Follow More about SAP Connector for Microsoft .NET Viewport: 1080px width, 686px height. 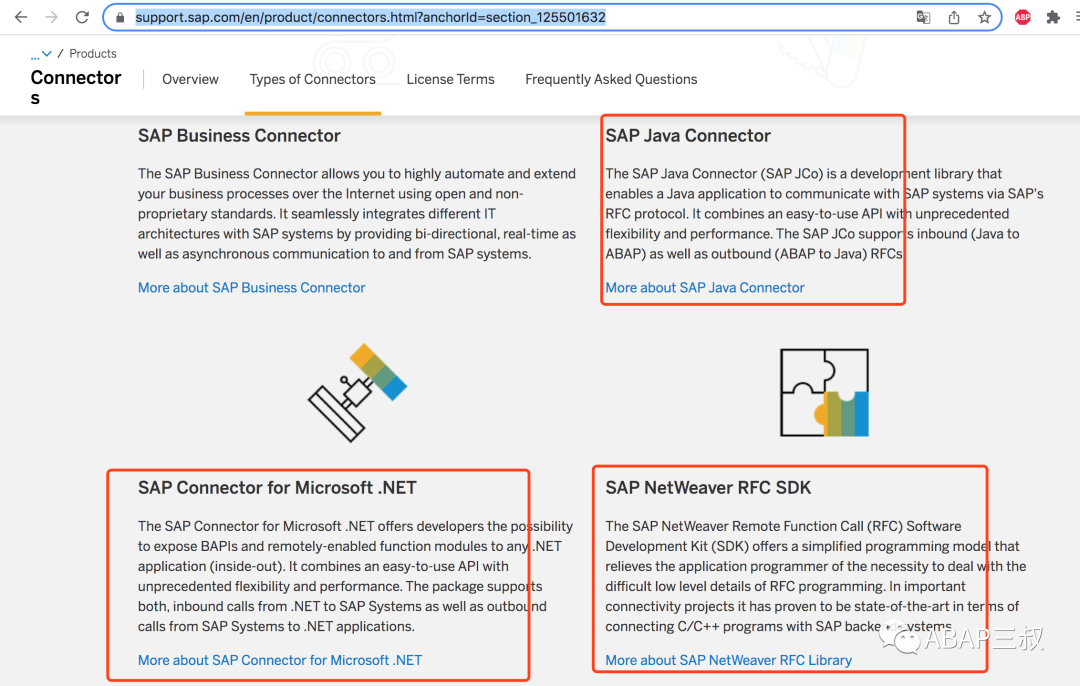(x=280, y=660)
